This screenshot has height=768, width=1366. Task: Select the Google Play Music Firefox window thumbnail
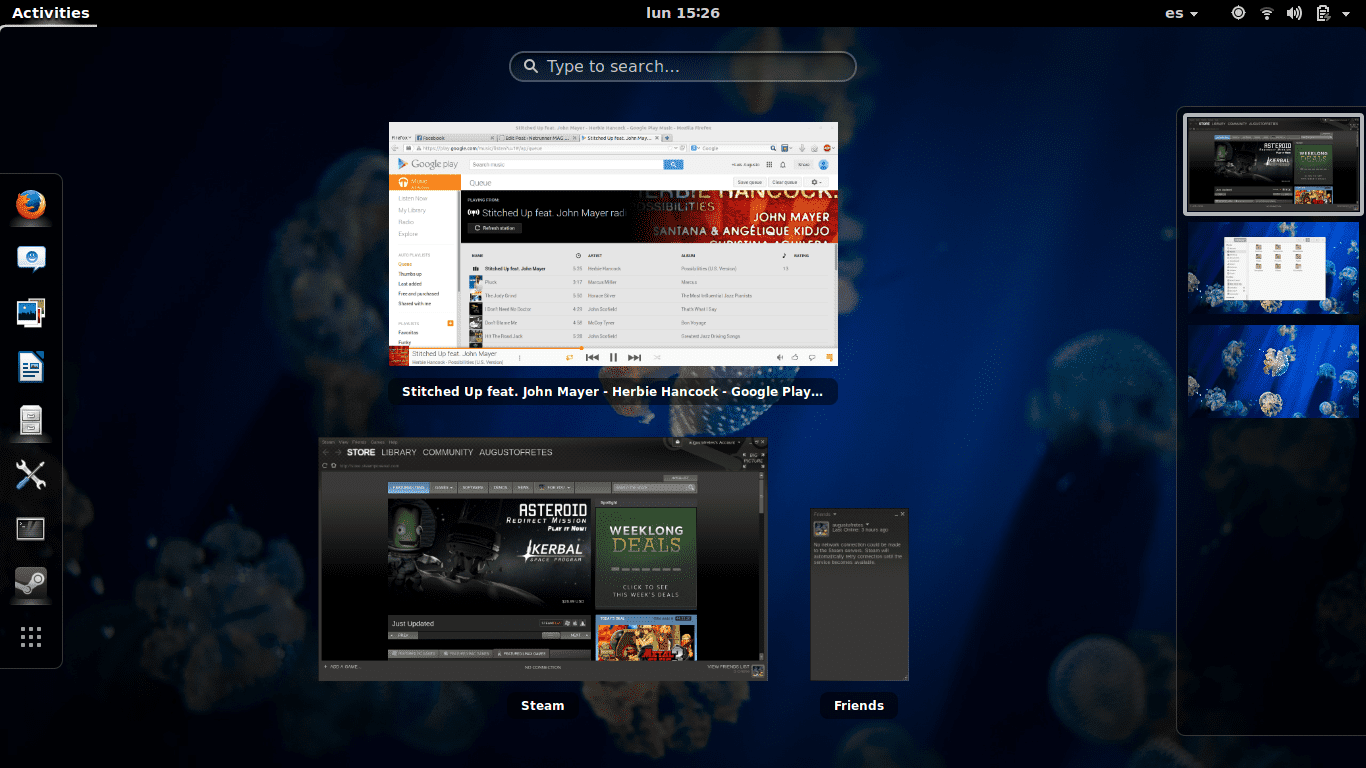point(613,244)
